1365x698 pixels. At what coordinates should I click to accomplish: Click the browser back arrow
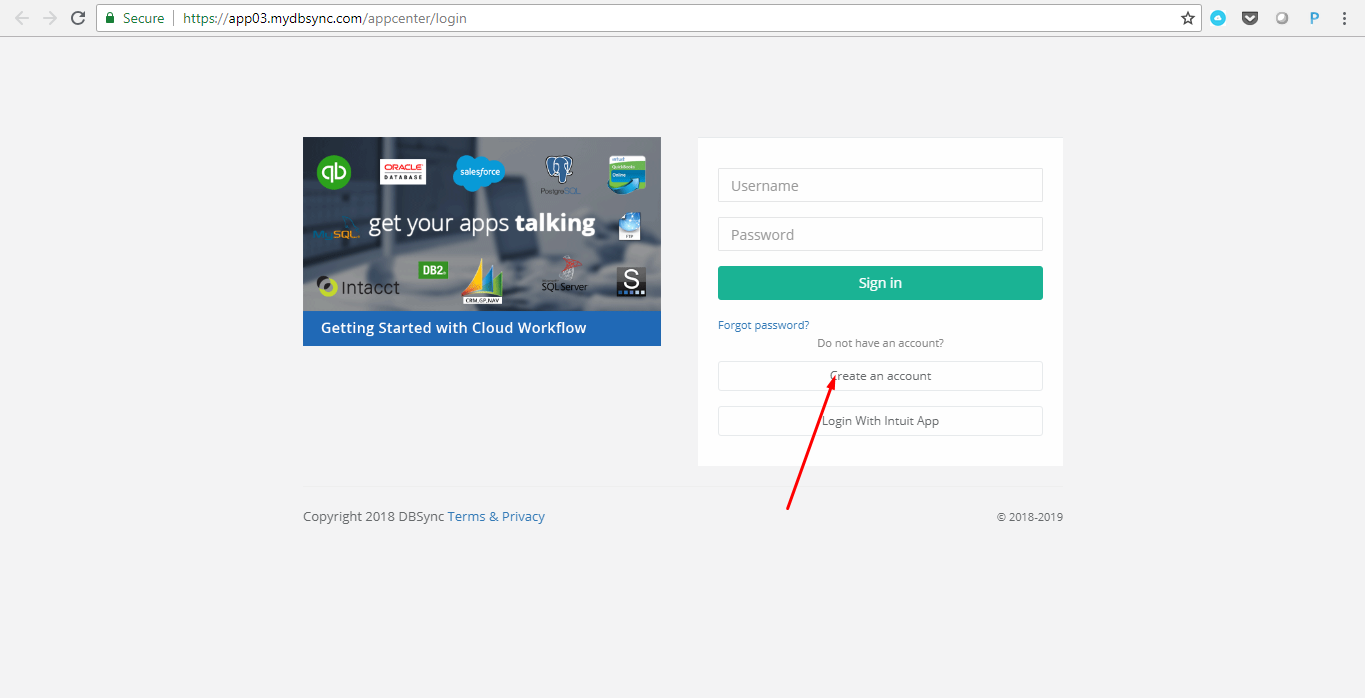click(x=22, y=18)
